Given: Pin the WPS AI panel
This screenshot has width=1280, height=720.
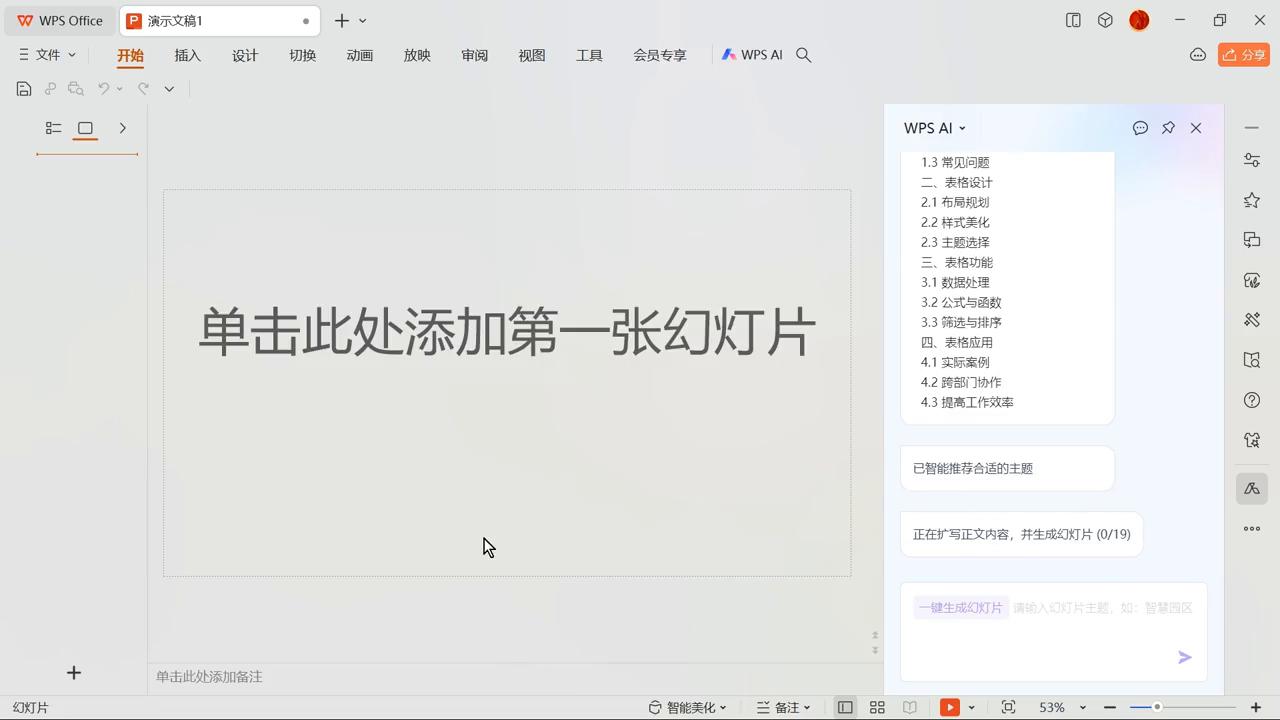Looking at the screenshot, I should (x=1168, y=127).
